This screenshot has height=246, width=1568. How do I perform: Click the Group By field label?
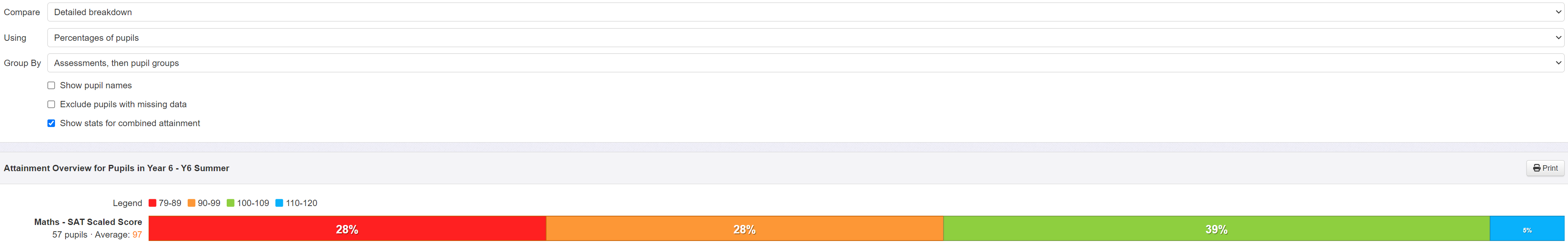(23, 63)
